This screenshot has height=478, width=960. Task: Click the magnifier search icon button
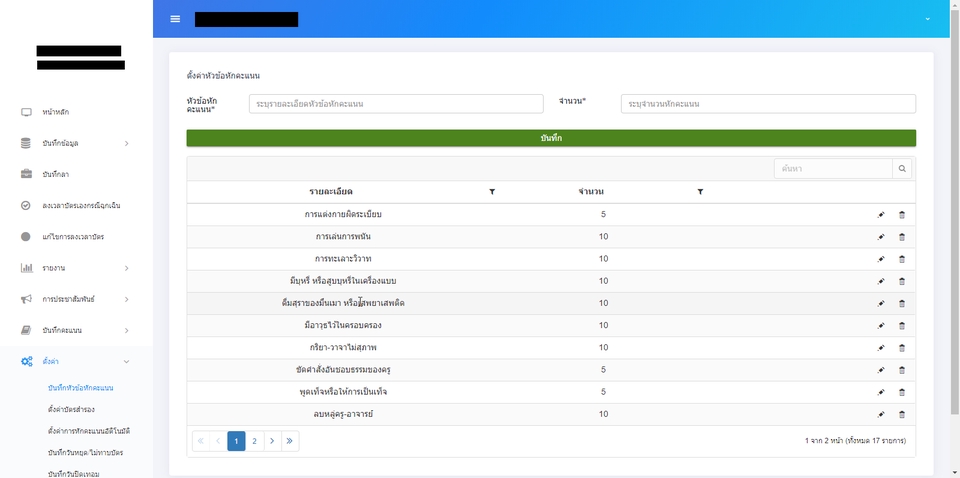[x=902, y=168]
